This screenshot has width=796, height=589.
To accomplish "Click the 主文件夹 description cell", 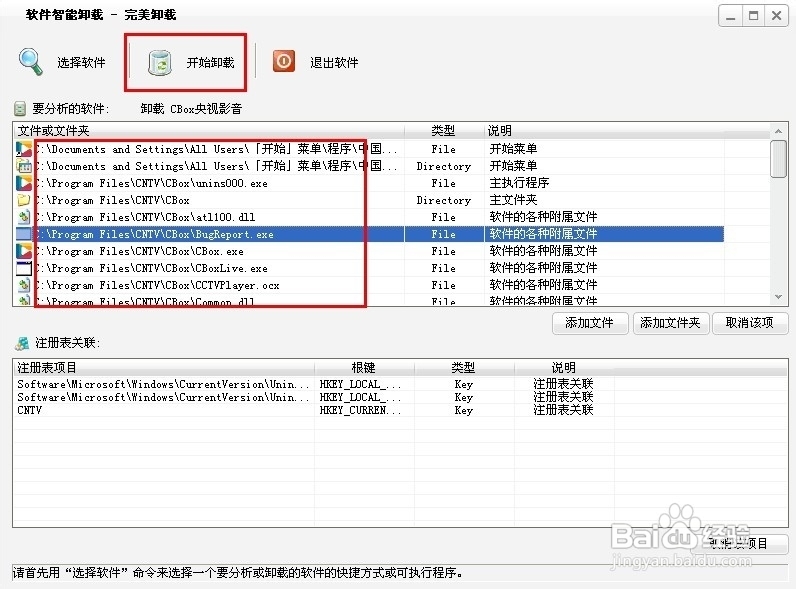I will [x=513, y=200].
